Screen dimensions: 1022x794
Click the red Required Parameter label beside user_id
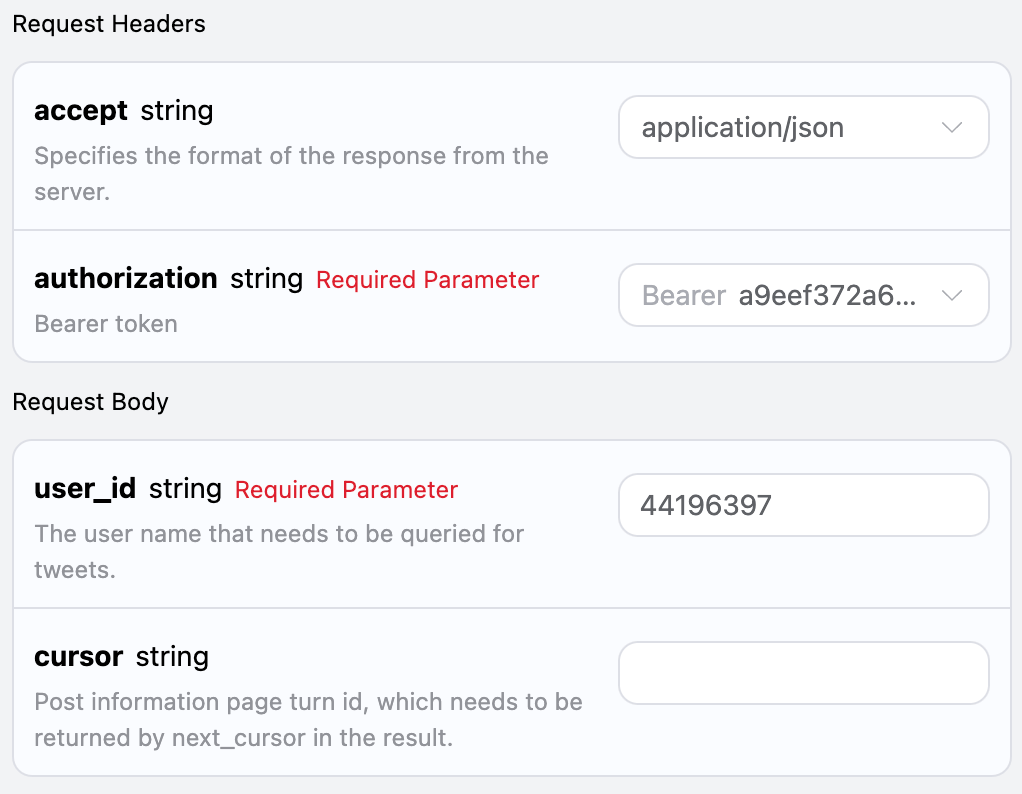[346, 490]
